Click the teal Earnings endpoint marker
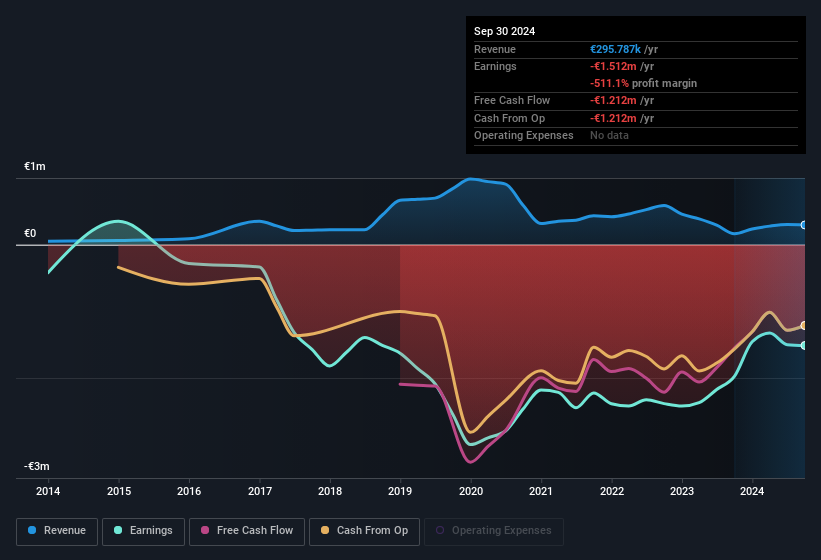The width and height of the screenshot is (821, 560). pos(804,345)
